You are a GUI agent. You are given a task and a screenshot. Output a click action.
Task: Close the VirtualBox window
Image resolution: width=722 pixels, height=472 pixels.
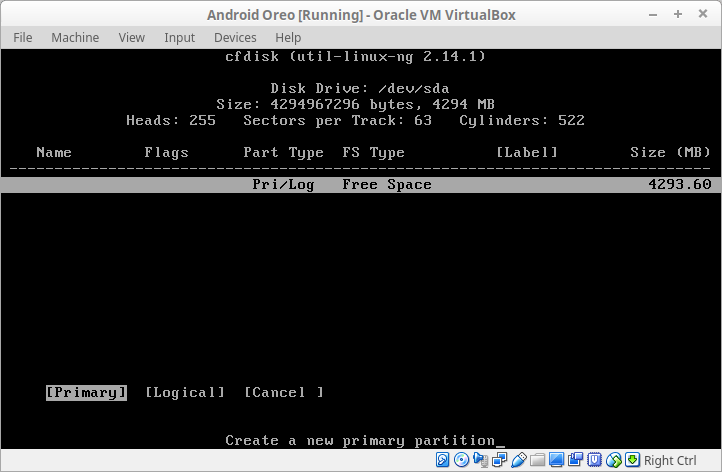coord(703,14)
